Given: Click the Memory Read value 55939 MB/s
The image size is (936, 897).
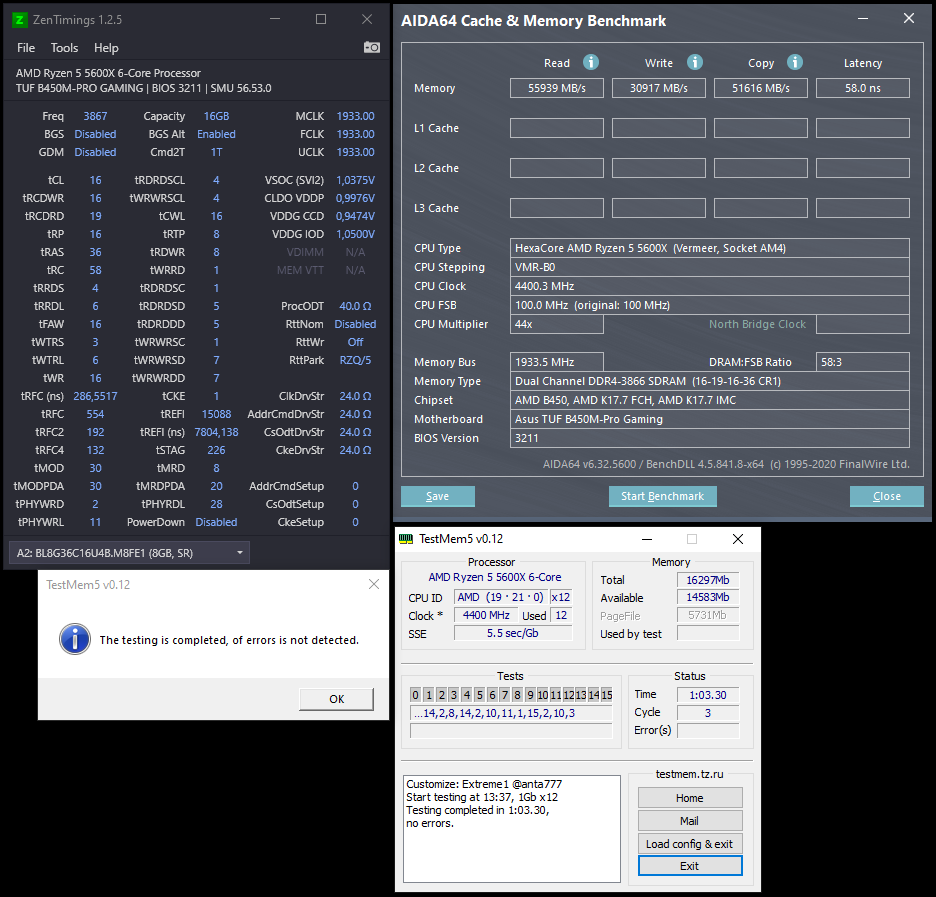Looking at the screenshot, I should (557, 88).
